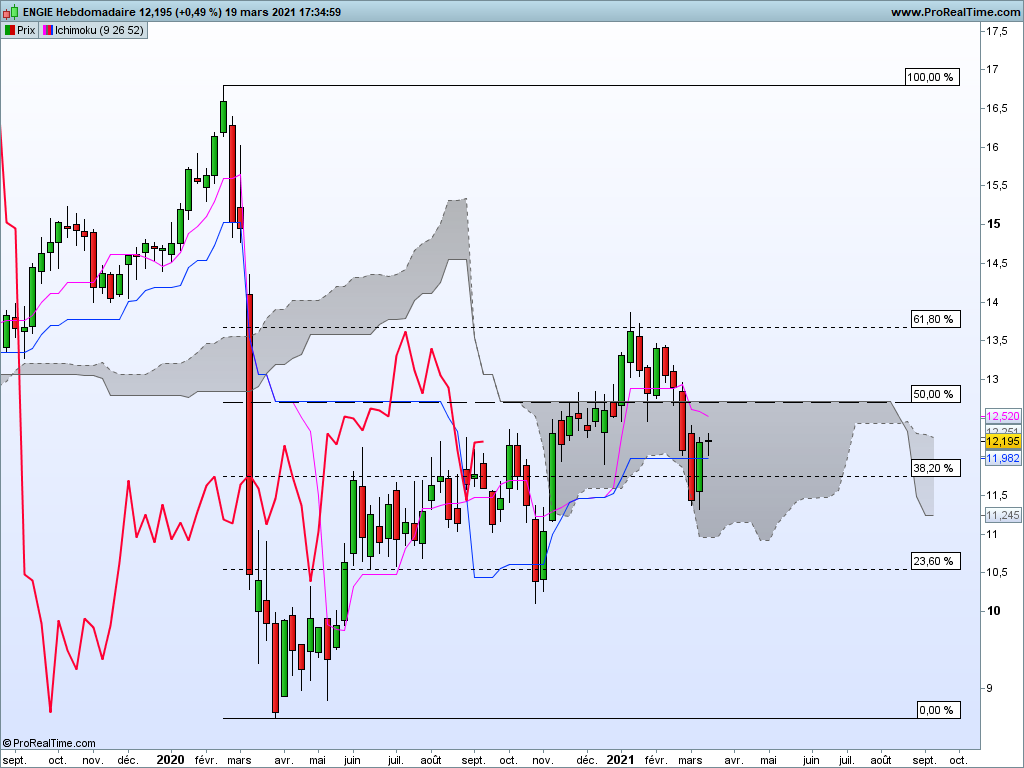Click the Ichimoku indicator color icon
Viewport: 1024px width, 768px height.
point(48,30)
